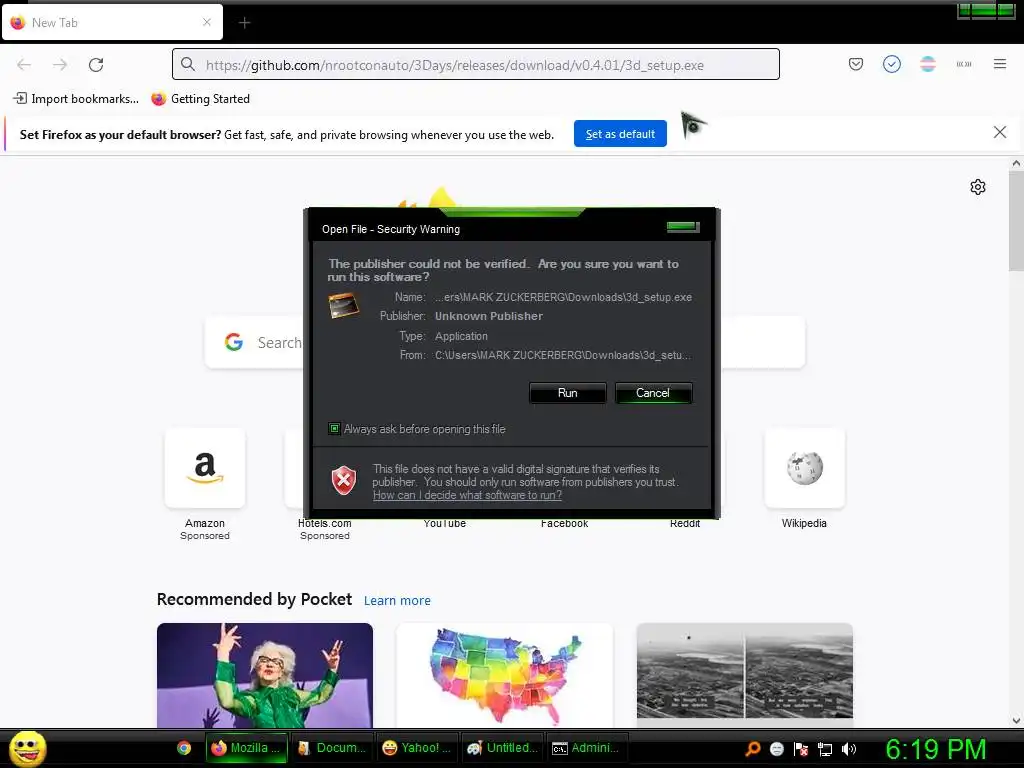This screenshot has height=768, width=1024.
Task: Open a new tab with plus button
Action: 244,23
